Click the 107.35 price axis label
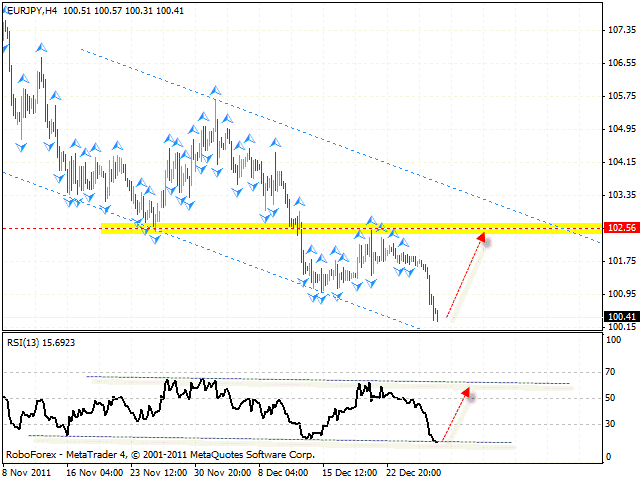 [x=622, y=30]
